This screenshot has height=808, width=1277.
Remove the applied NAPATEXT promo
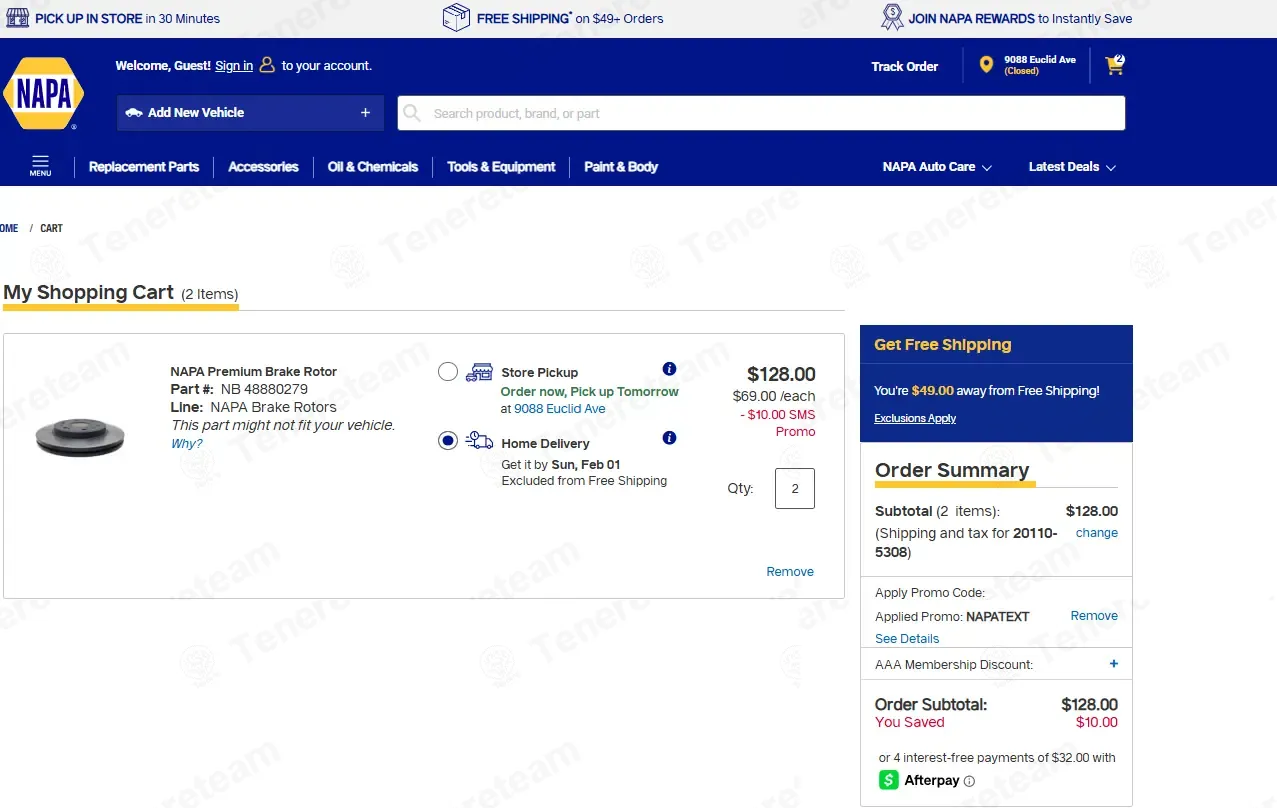(x=1094, y=616)
